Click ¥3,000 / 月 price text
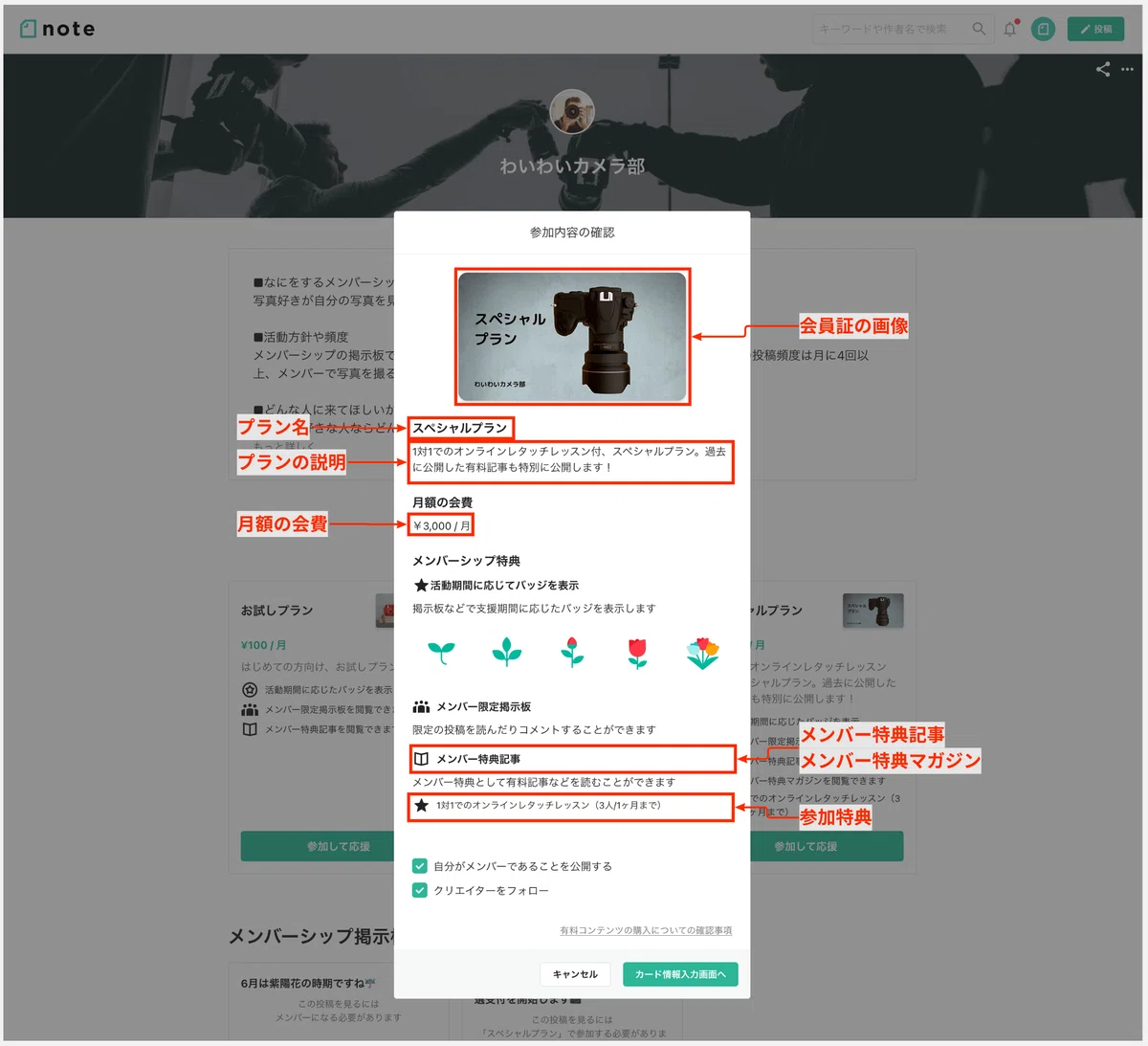The image size is (1148, 1046). (441, 525)
